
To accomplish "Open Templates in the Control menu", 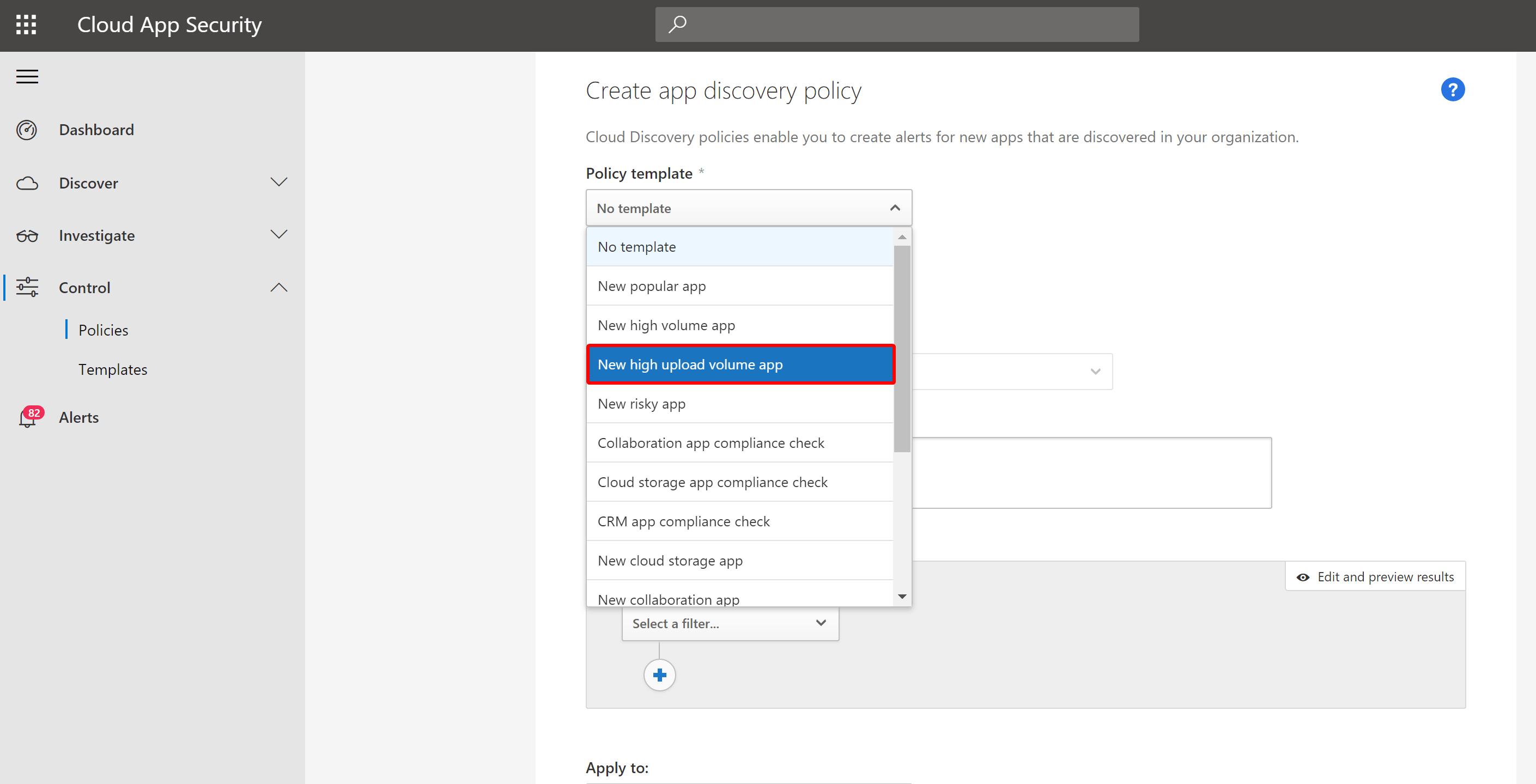I will (113, 369).
